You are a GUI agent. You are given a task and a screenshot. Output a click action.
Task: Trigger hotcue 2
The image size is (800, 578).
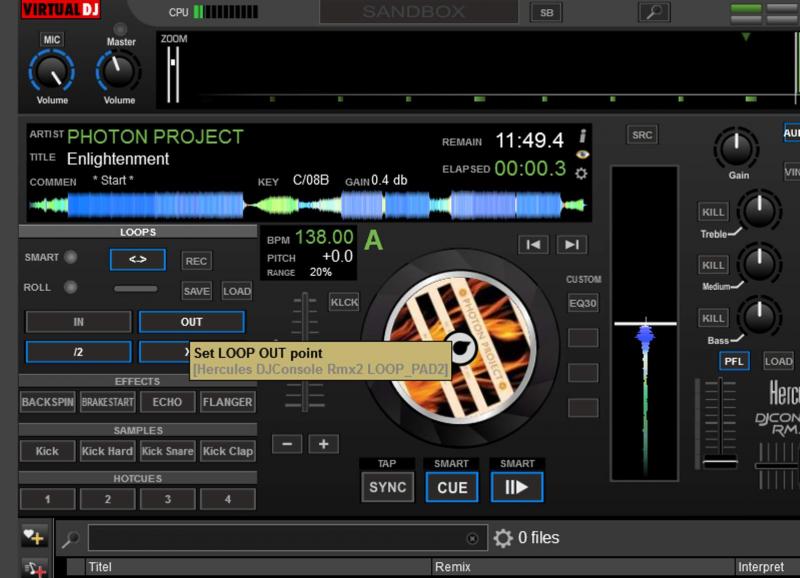[108, 499]
